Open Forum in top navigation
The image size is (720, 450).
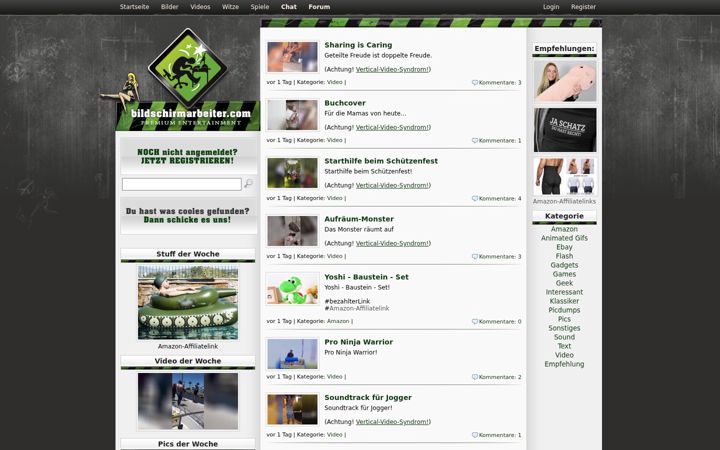coord(319,7)
